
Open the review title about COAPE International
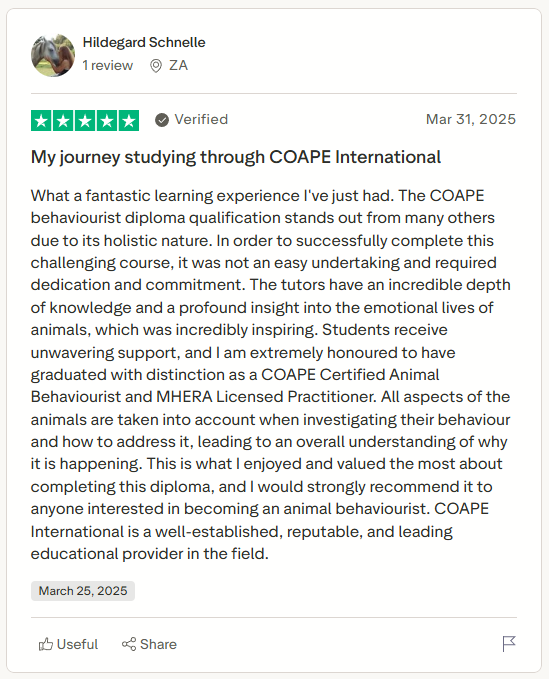tap(236, 157)
